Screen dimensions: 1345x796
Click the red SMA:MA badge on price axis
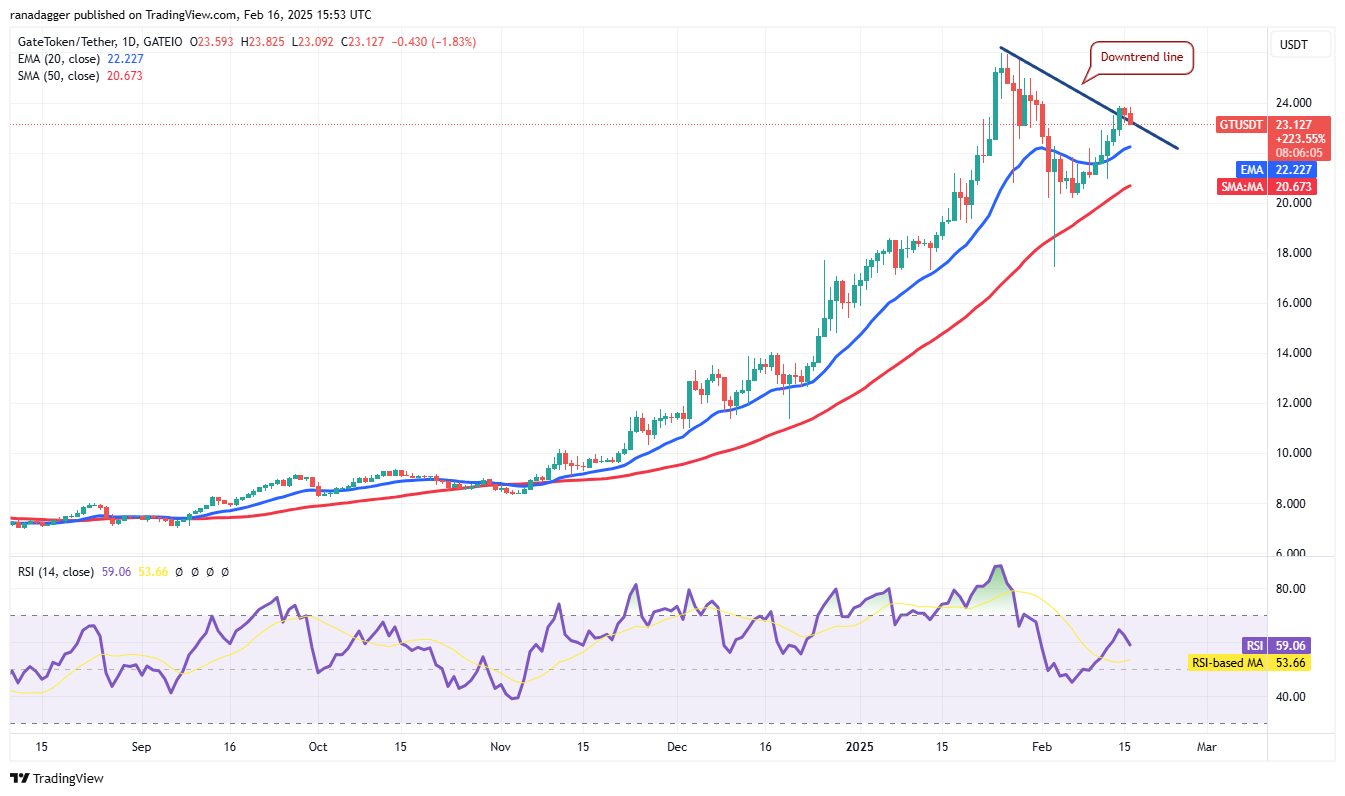click(1242, 186)
